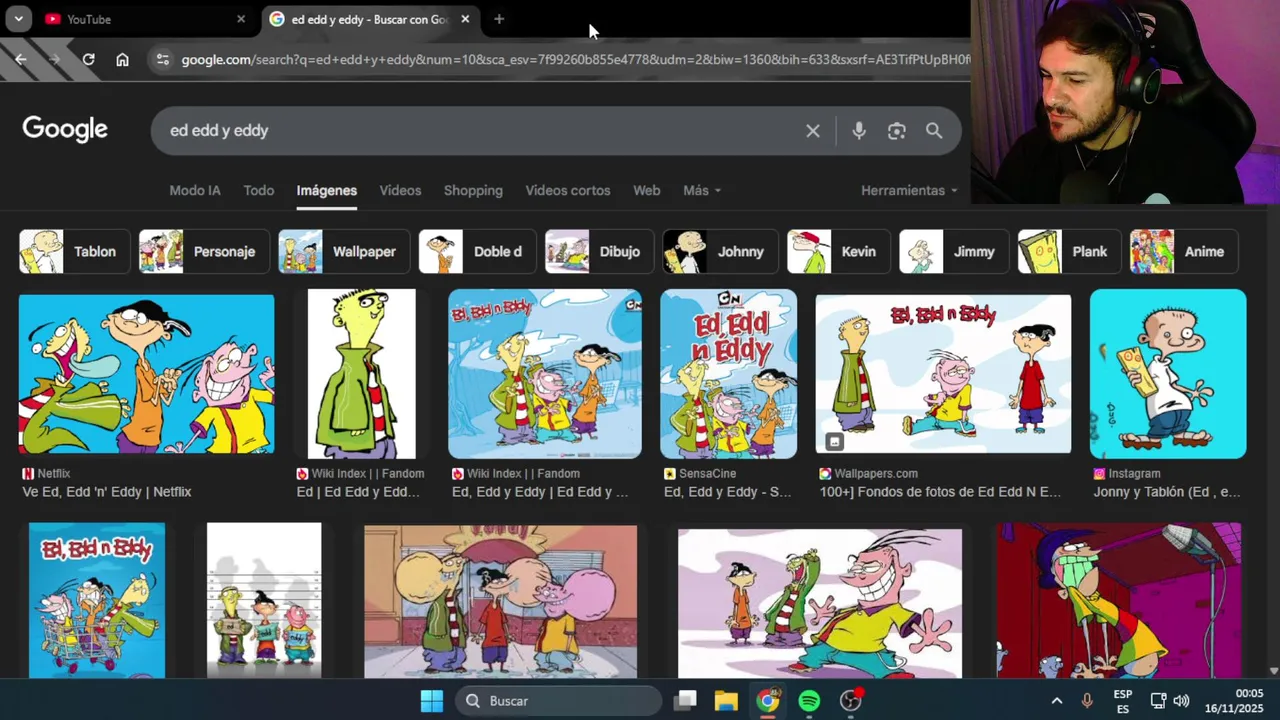This screenshot has width=1280, height=720.
Task: Filter by the Personaje chip
Action: (204, 252)
